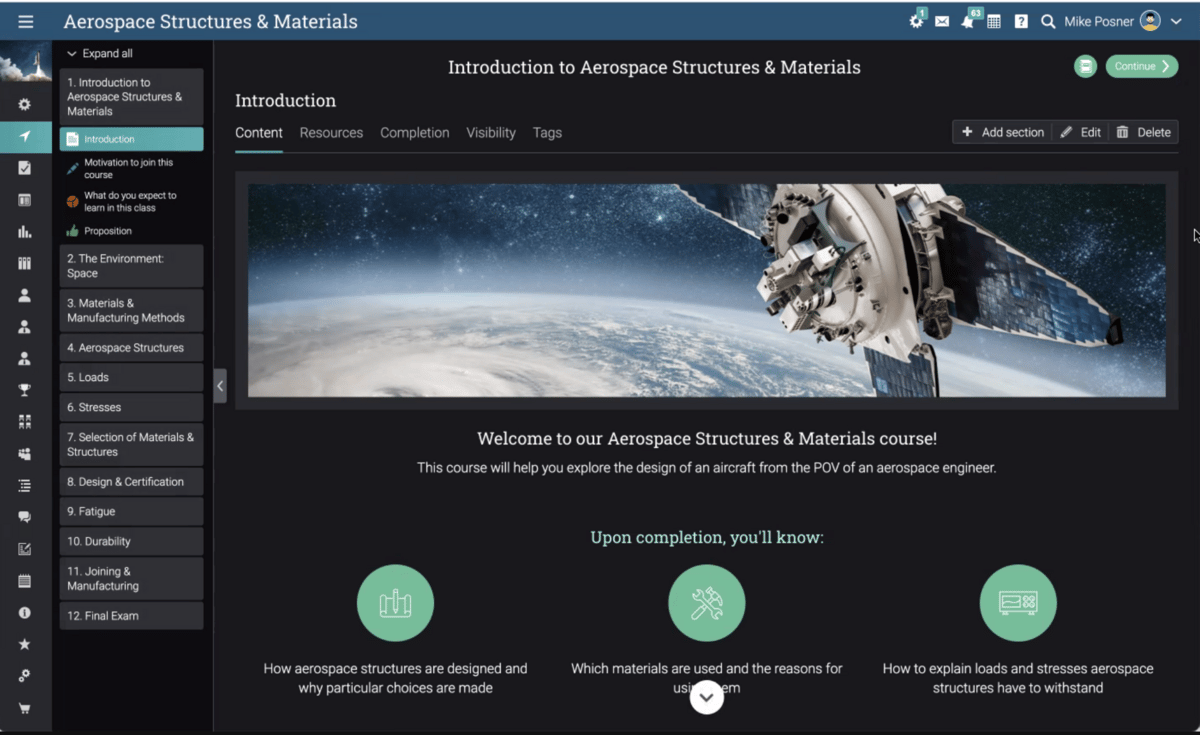Click the Mike Posner user name
This screenshot has height=735, width=1200.
1099,21
